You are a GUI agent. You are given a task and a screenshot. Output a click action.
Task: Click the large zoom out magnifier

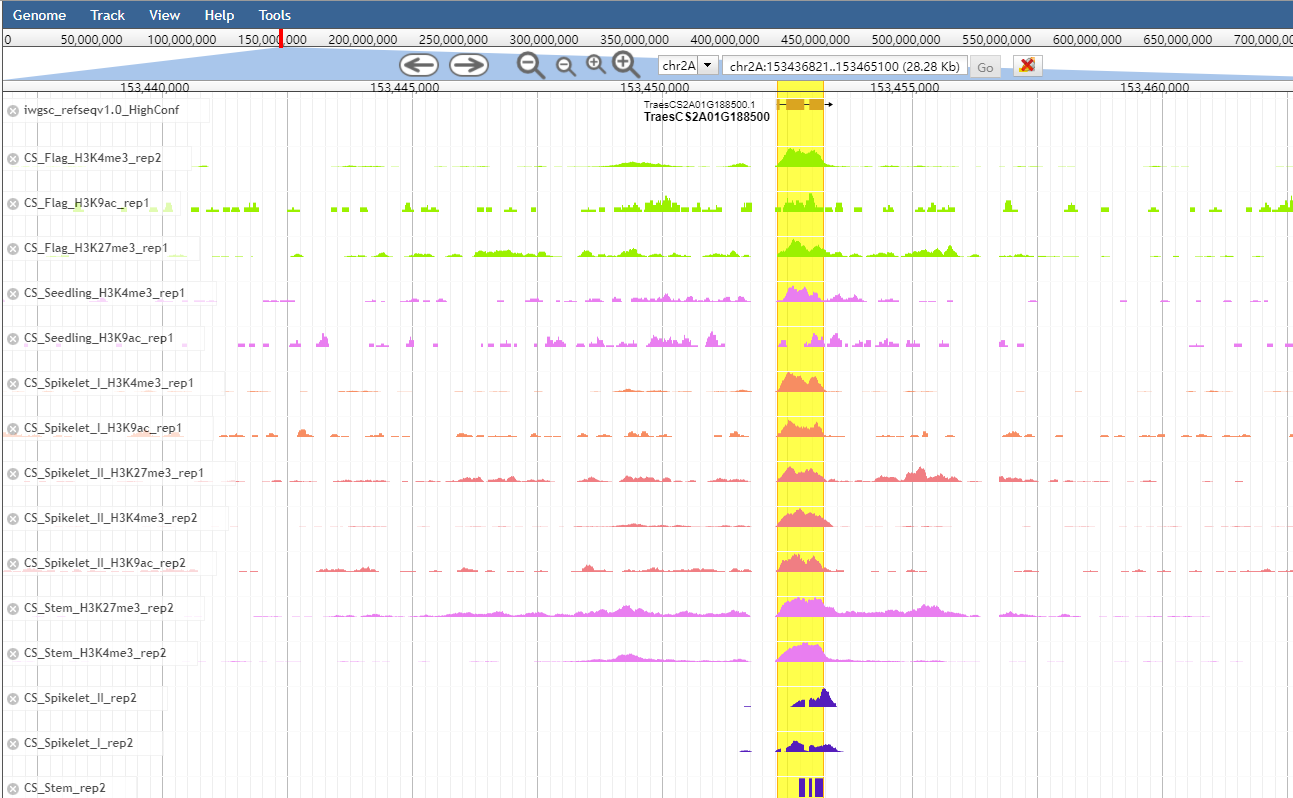(531, 66)
